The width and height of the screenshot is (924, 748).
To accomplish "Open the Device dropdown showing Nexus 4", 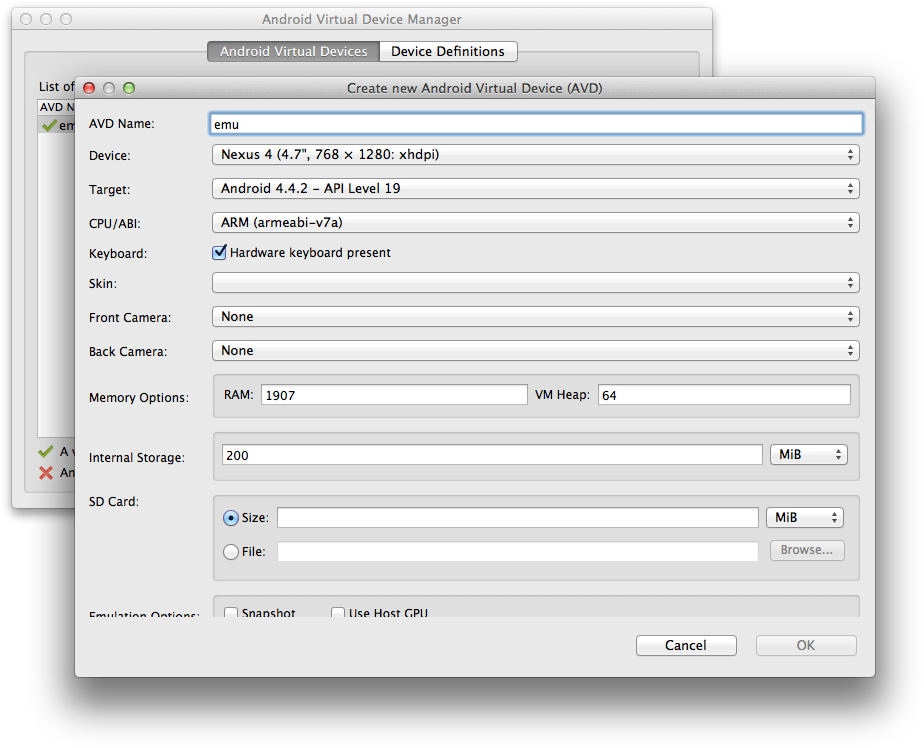I will (535, 155).
